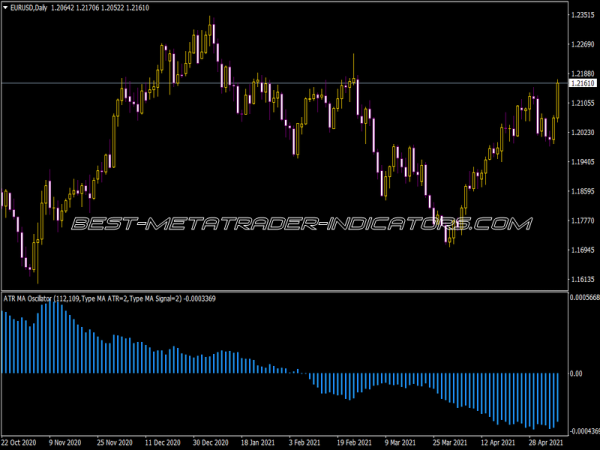Click the 0.0005668 oscillator scale maximum

click(x=582, y=298)
